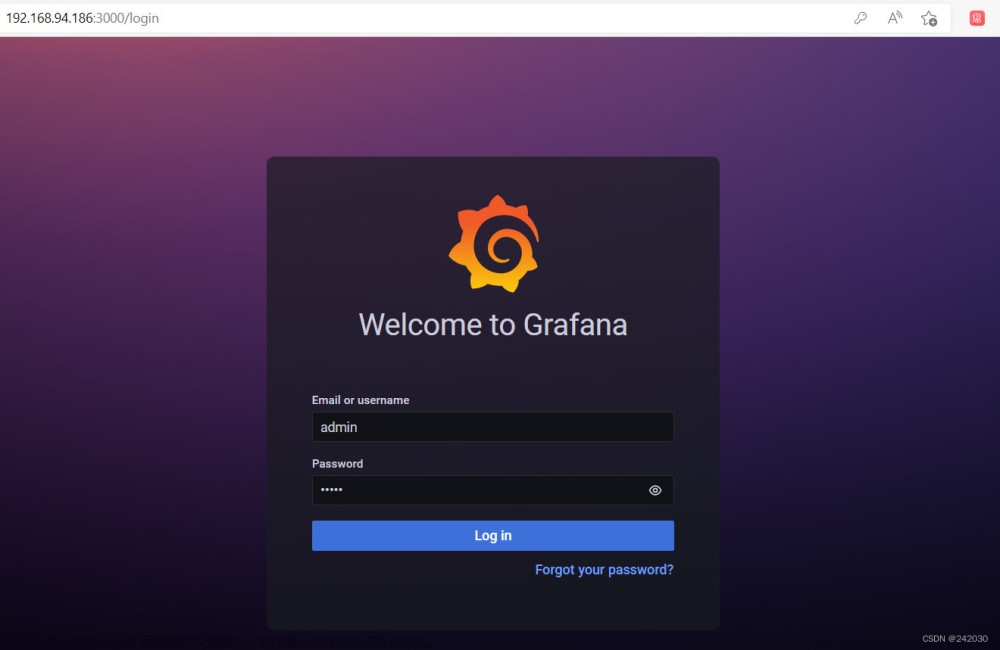This screenshot has width=1000, height=650.
Task: Focus the Password input field
Action: coord(493,490)
